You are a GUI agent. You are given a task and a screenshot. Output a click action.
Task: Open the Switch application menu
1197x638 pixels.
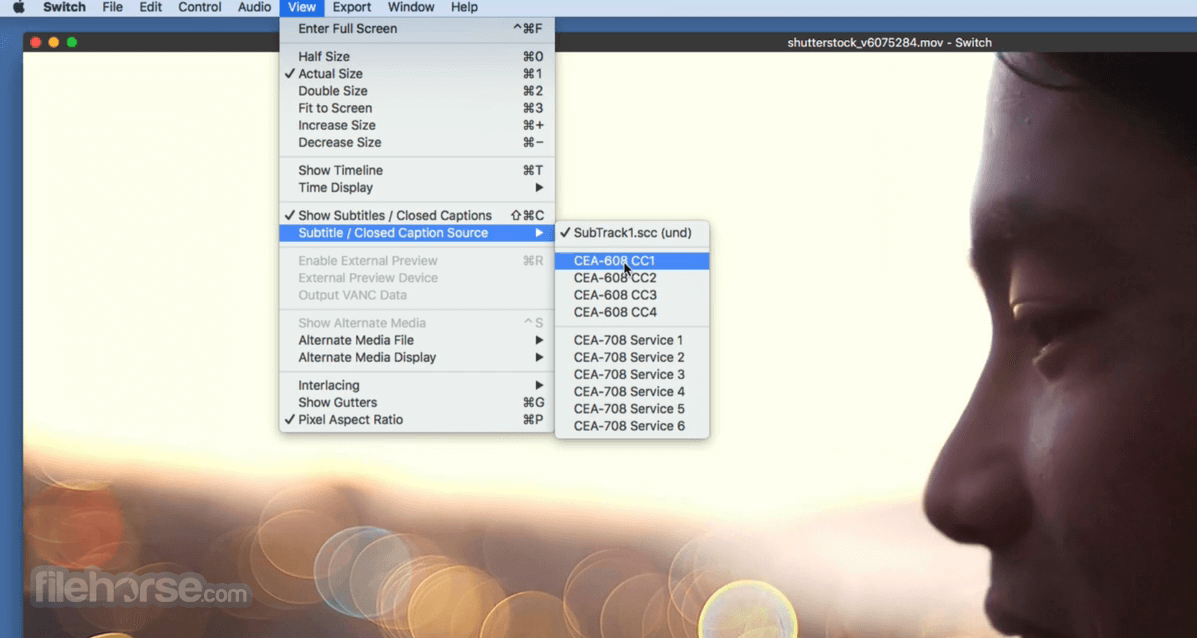(x=64, y=8)
